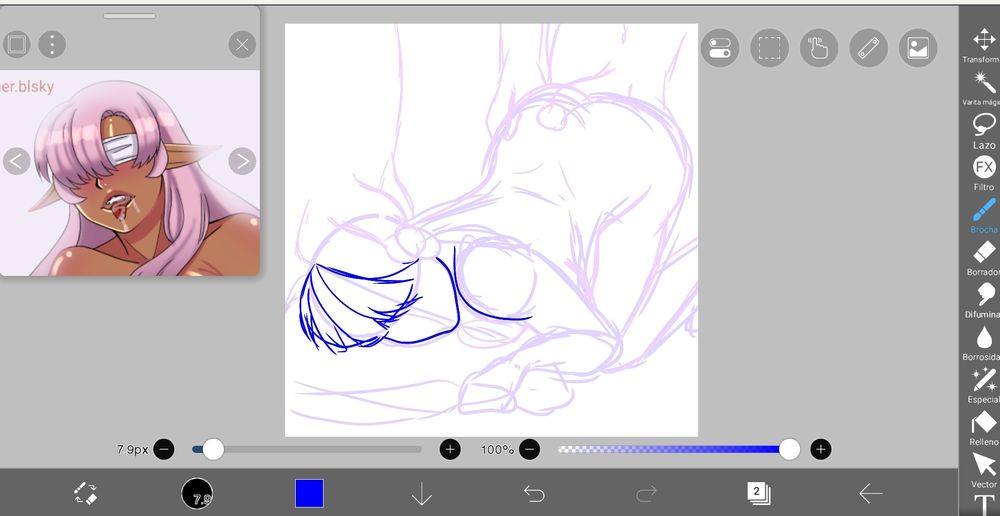Viewport: 1000px width, 516px height.
Task: Select the Transform tool
Action: click(983, 45)
